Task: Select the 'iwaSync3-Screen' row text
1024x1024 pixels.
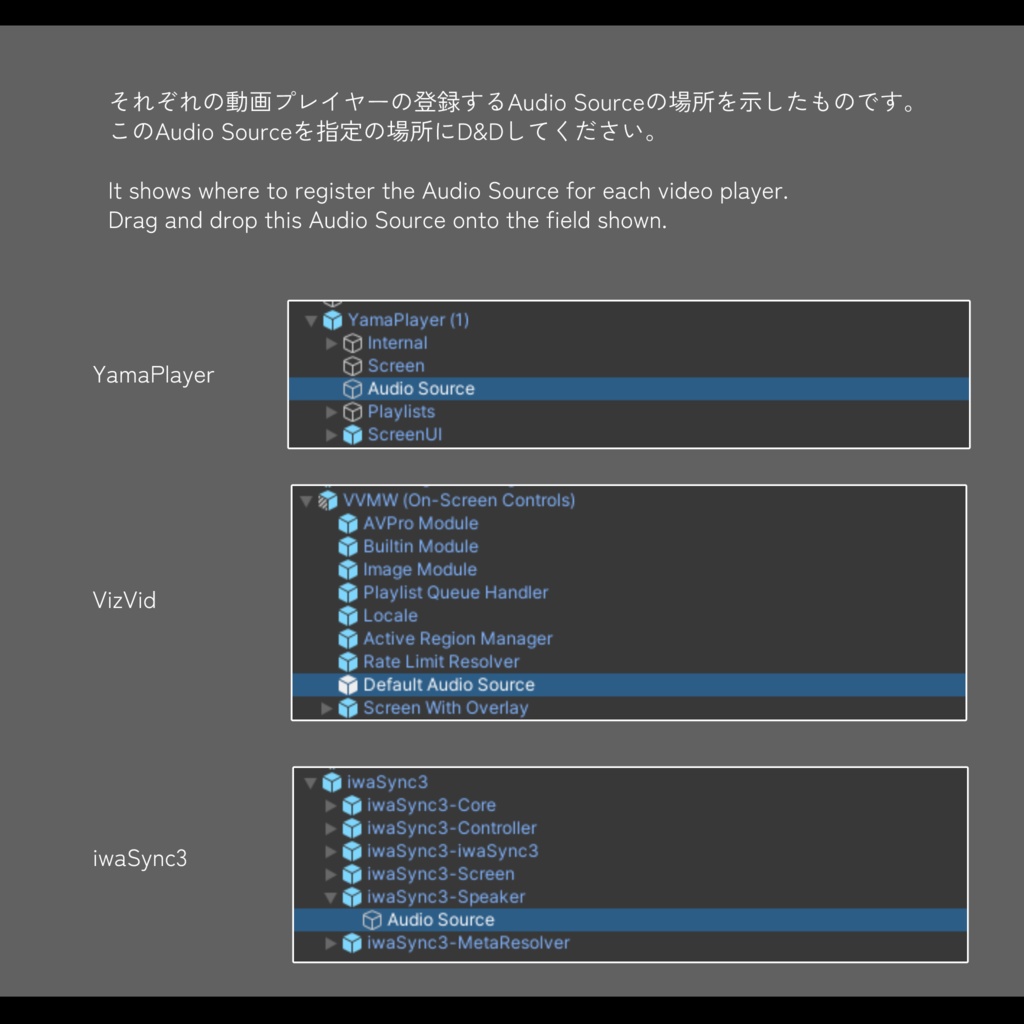Action: click(441, 874)
